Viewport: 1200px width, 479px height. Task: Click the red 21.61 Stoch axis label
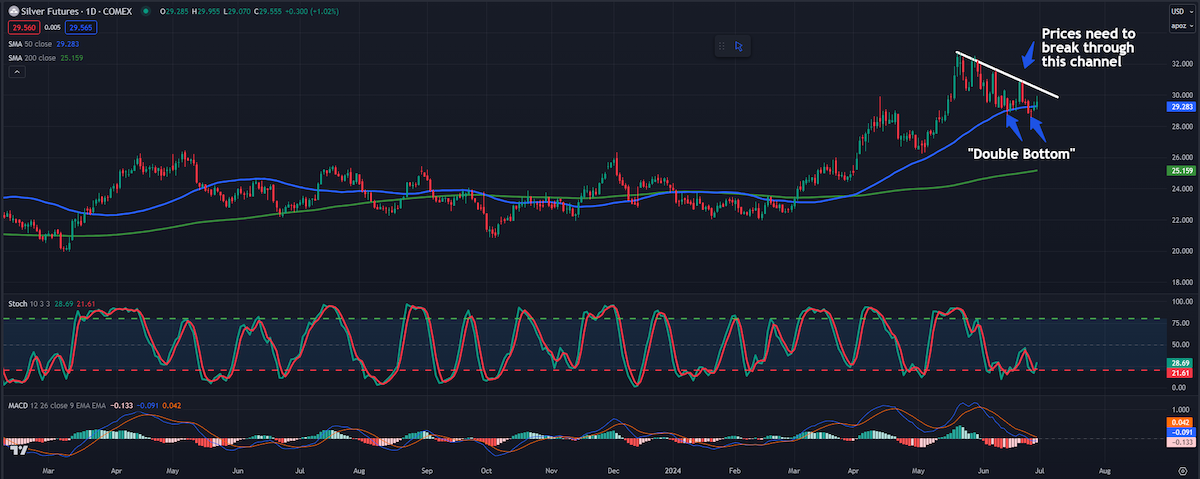(x=1182, y=372)
